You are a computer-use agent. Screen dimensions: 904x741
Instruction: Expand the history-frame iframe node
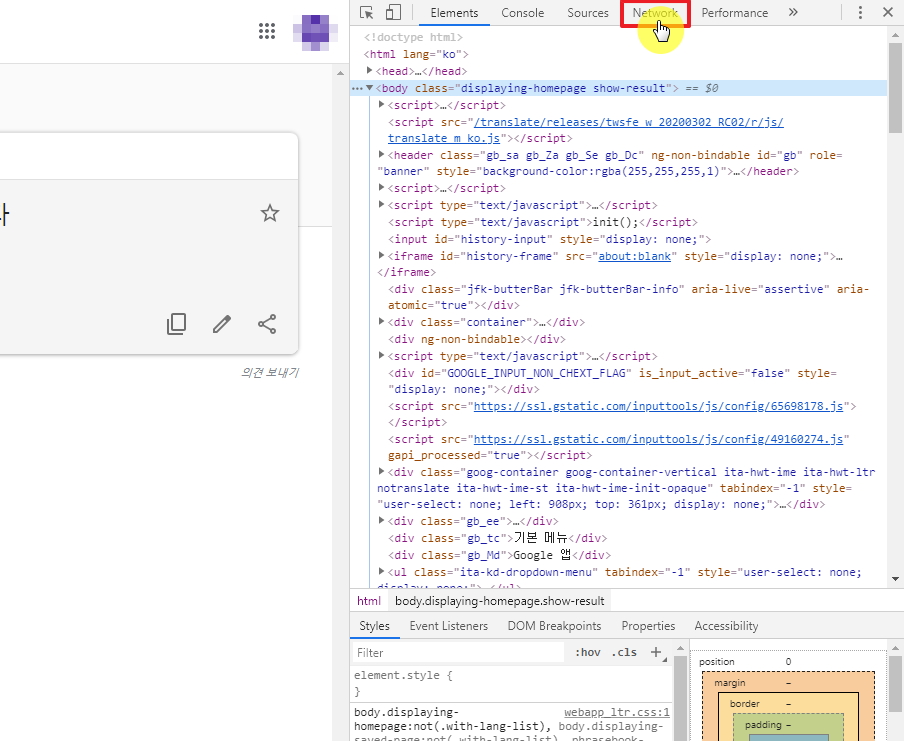pyautogui.click(x=381, y=255)
